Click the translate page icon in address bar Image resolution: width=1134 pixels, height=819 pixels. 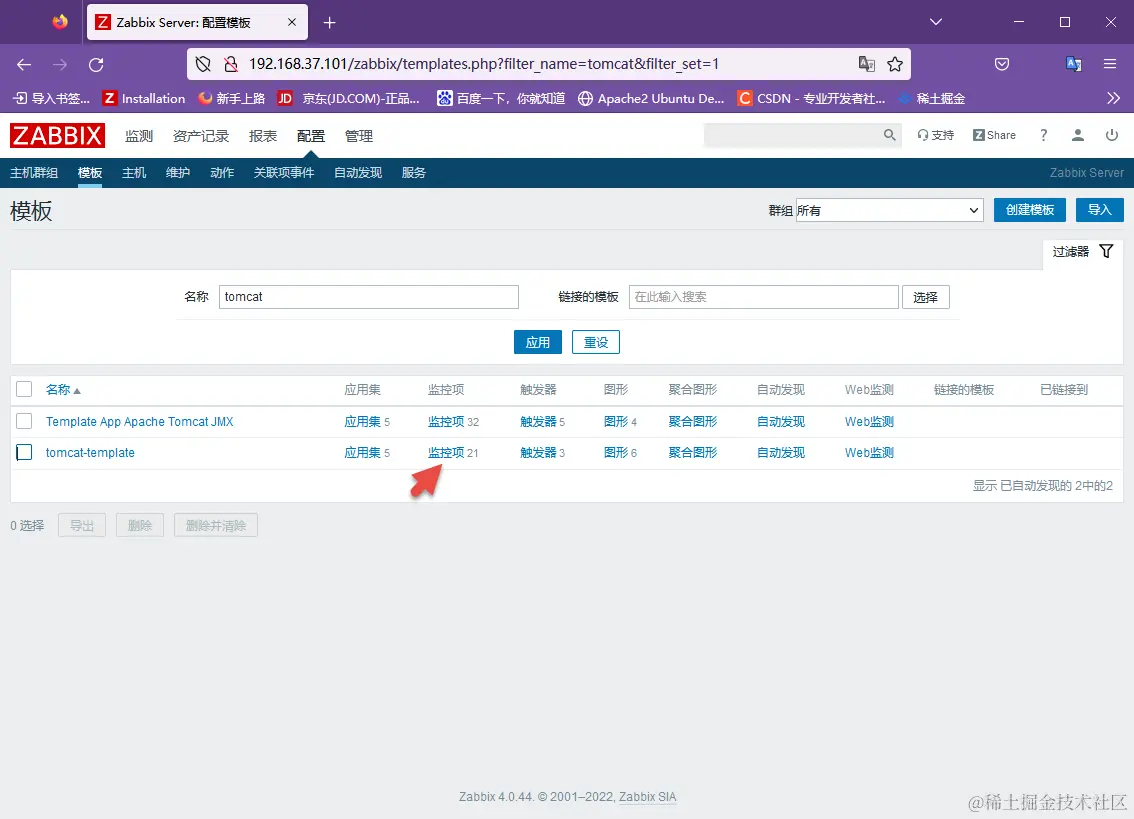click(866, 64)
